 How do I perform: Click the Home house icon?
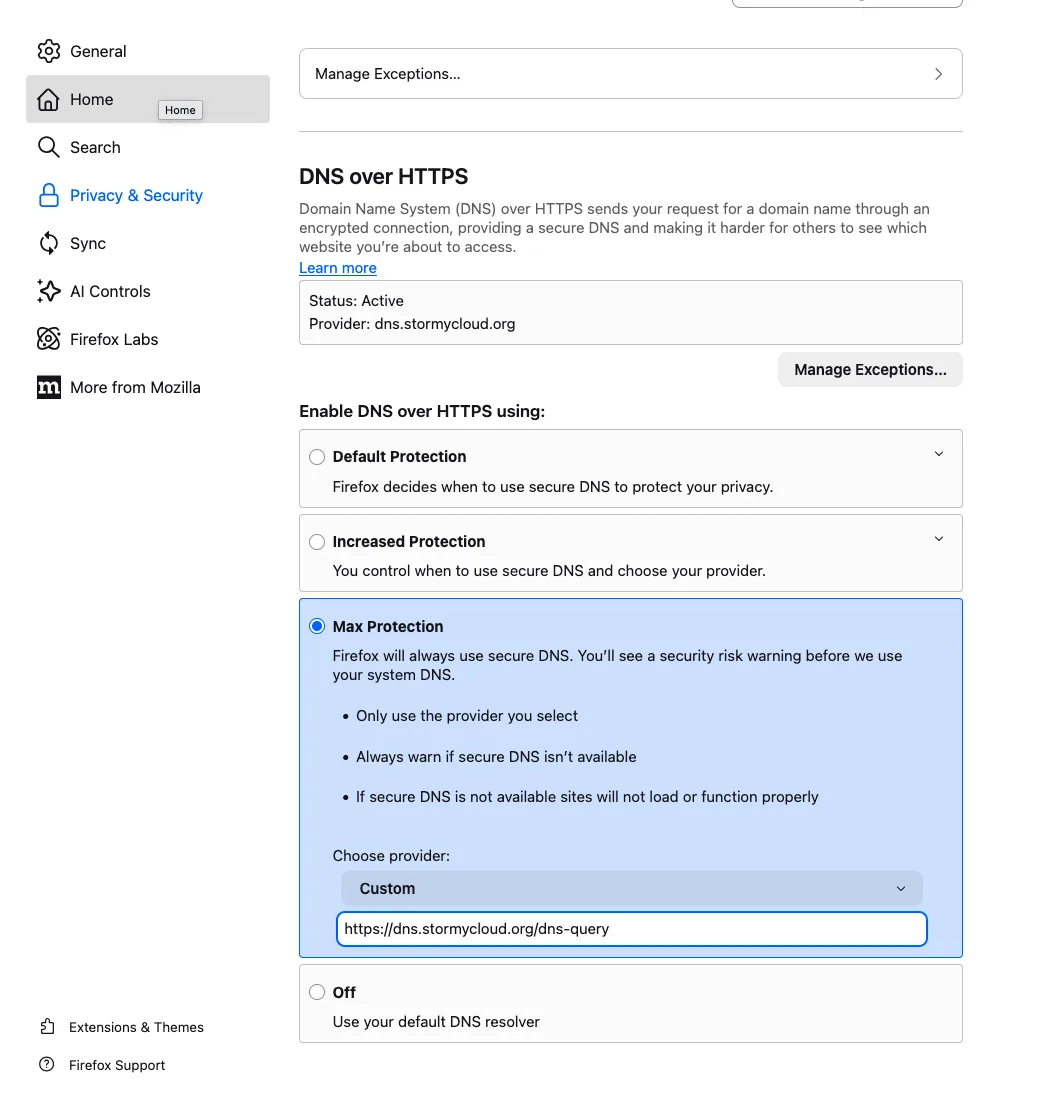[x=48, y=99]
